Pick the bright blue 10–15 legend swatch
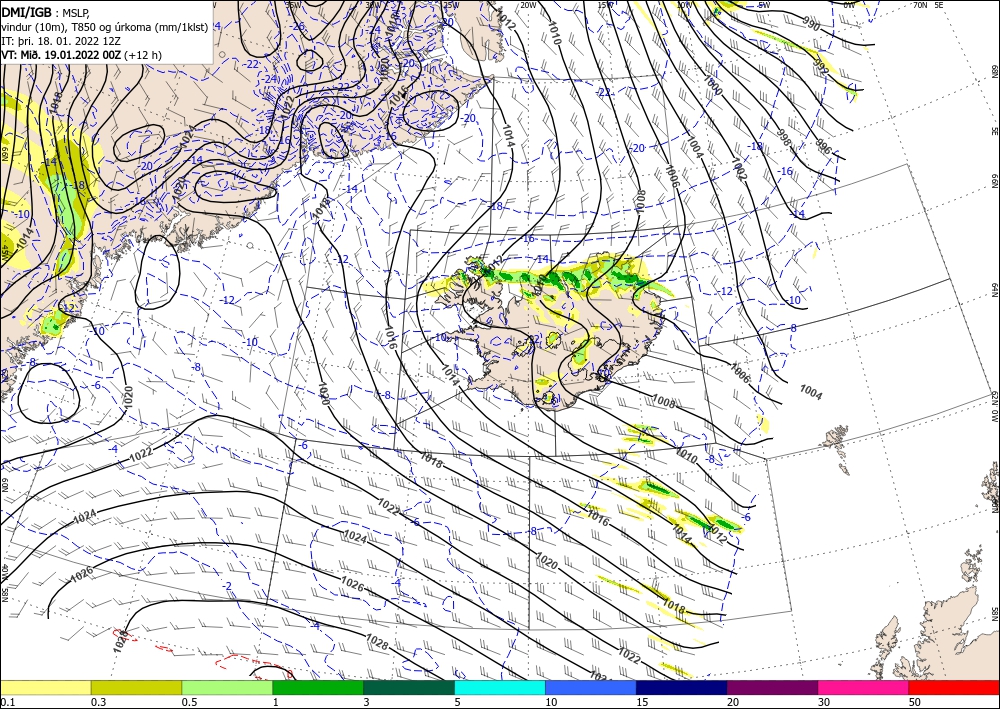1000x709 pixels. coord(591,687)
